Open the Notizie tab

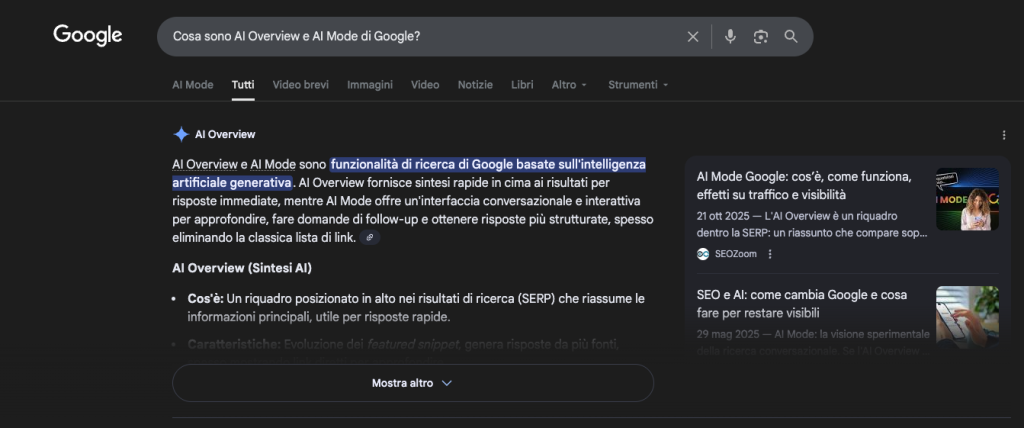pyautogui.click(x=475, y=85)
